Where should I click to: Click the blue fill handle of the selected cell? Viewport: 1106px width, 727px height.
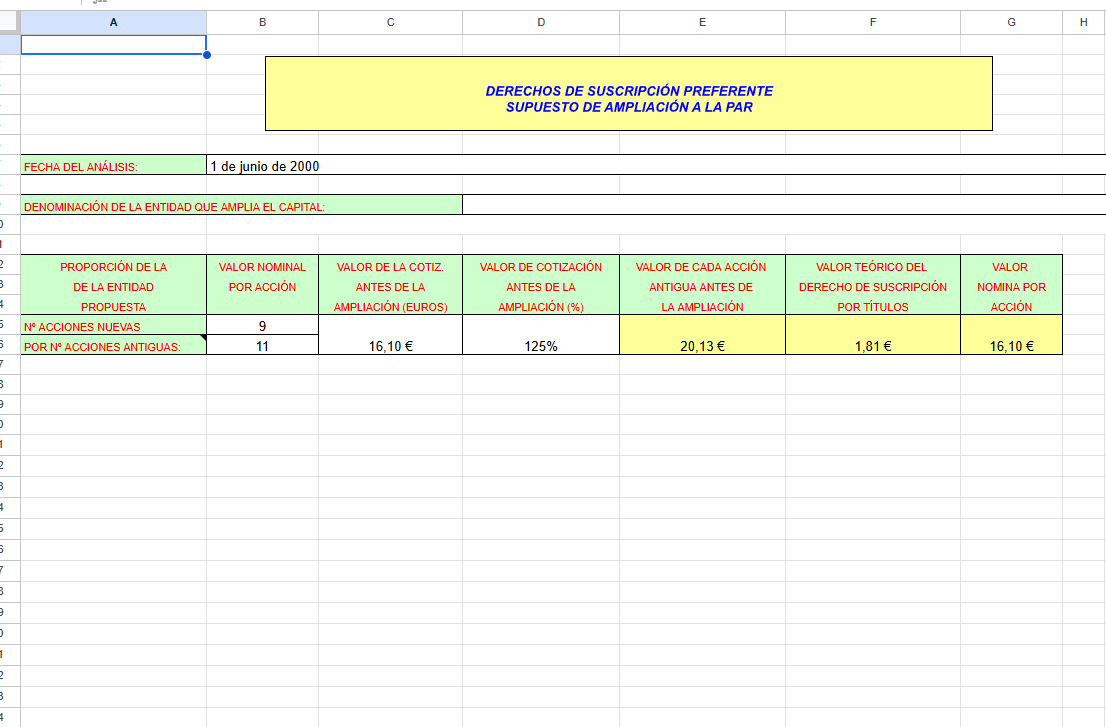pyautogui.click(x=207, y=55)
